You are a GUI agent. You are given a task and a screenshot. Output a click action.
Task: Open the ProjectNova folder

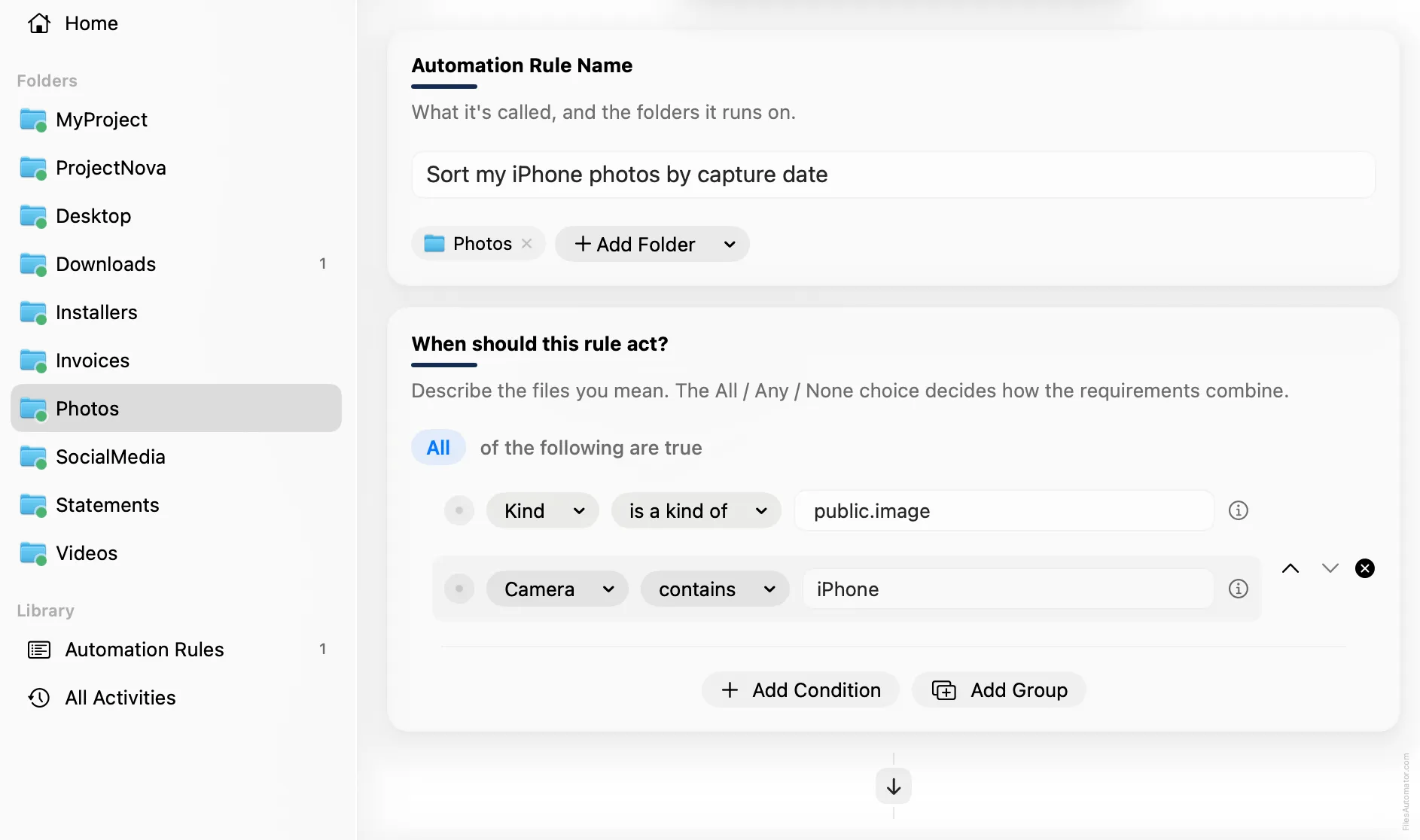(176, 168)
